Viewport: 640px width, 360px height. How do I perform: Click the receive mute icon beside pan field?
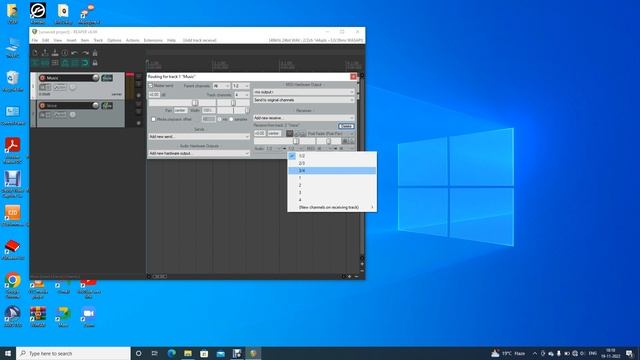click(x=289, y=133)
